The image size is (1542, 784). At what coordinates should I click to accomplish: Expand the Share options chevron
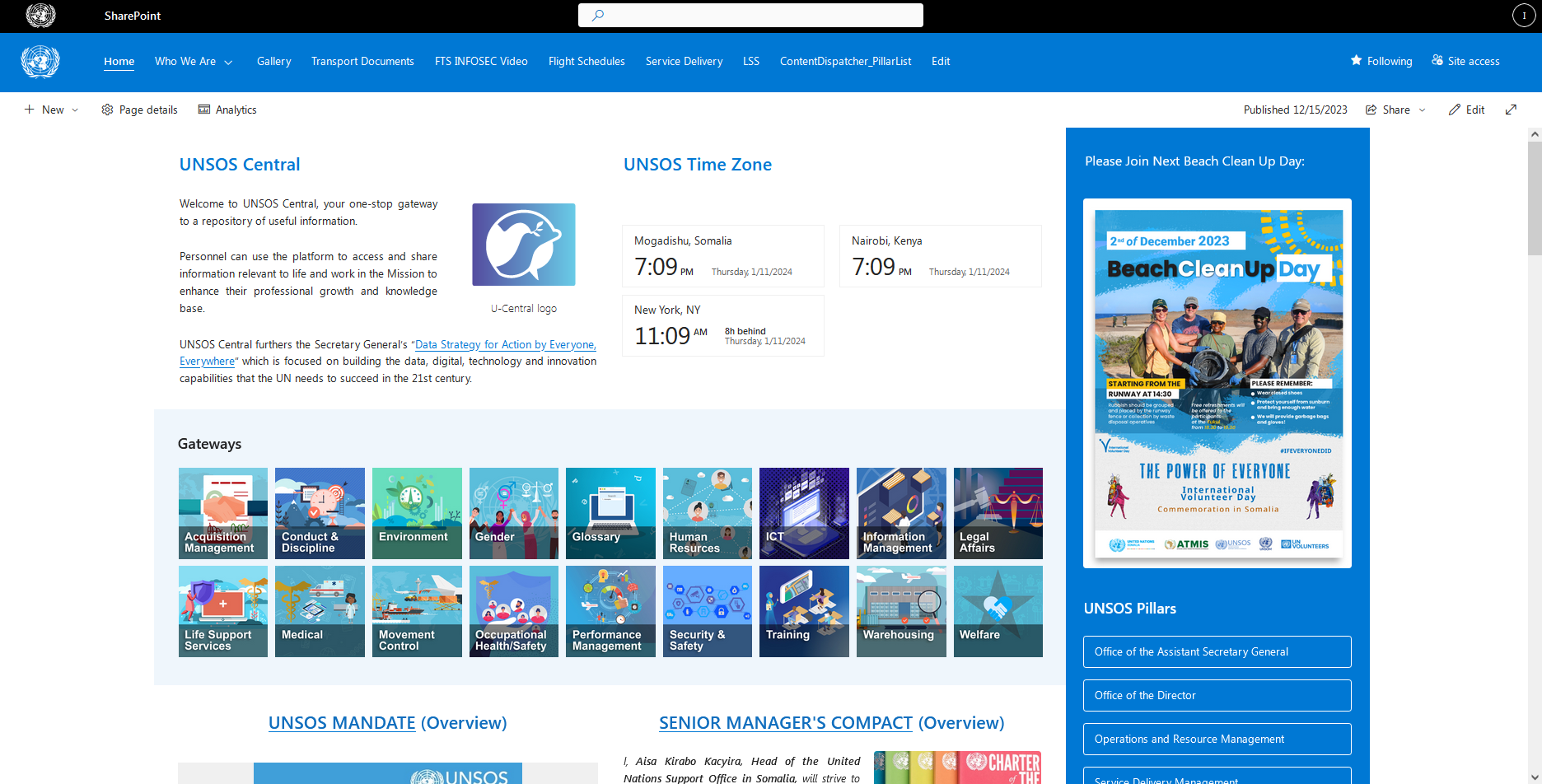click(x=1423, y=110)
